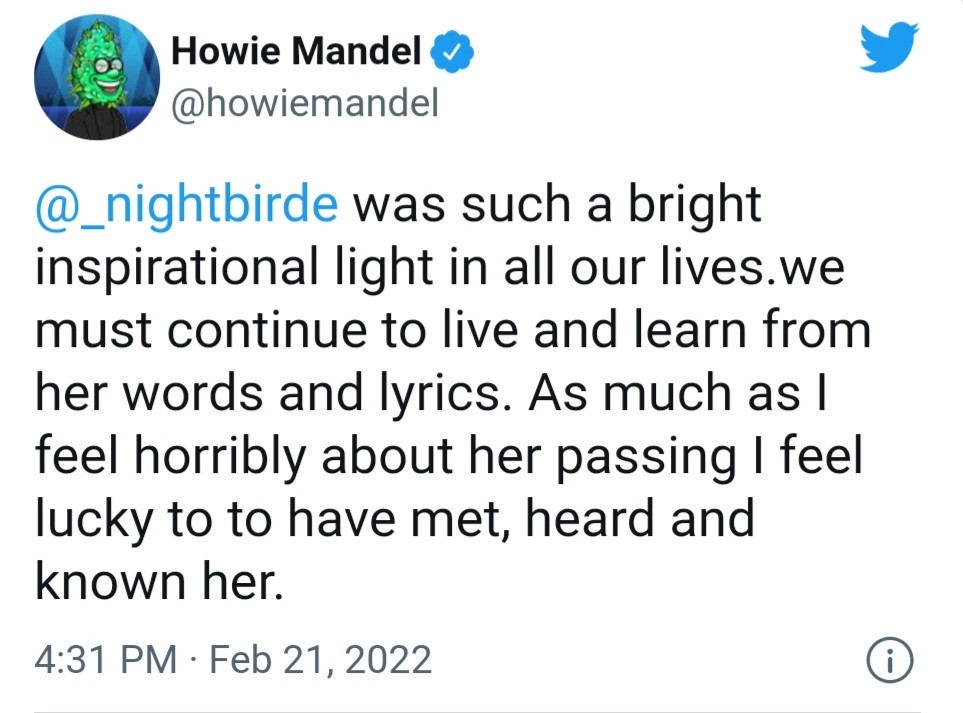This screenshot has width=963, height=713.
Task: Open the @_nightbirde mention link
Action: coord(187,206)
